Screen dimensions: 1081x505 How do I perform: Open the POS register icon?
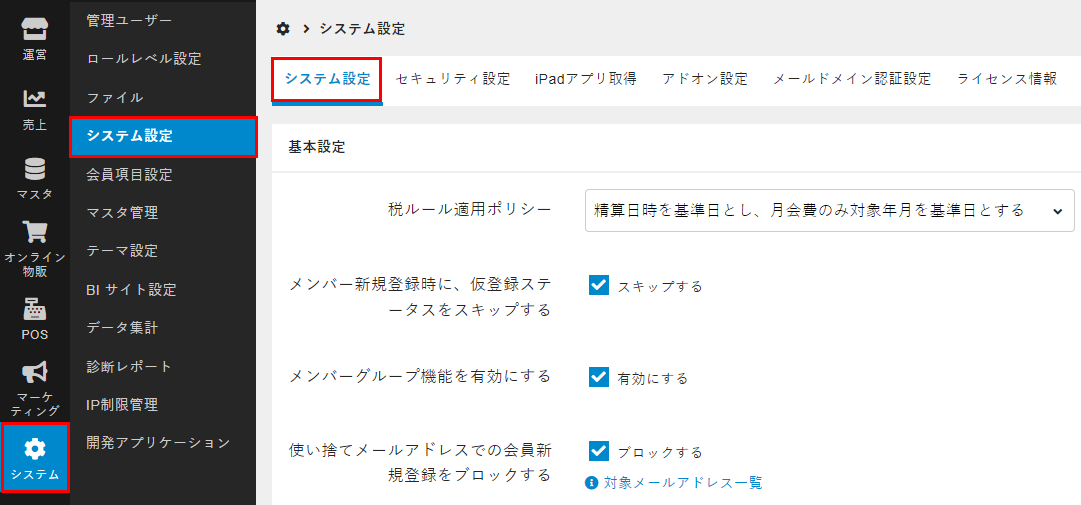coord(34,309)
